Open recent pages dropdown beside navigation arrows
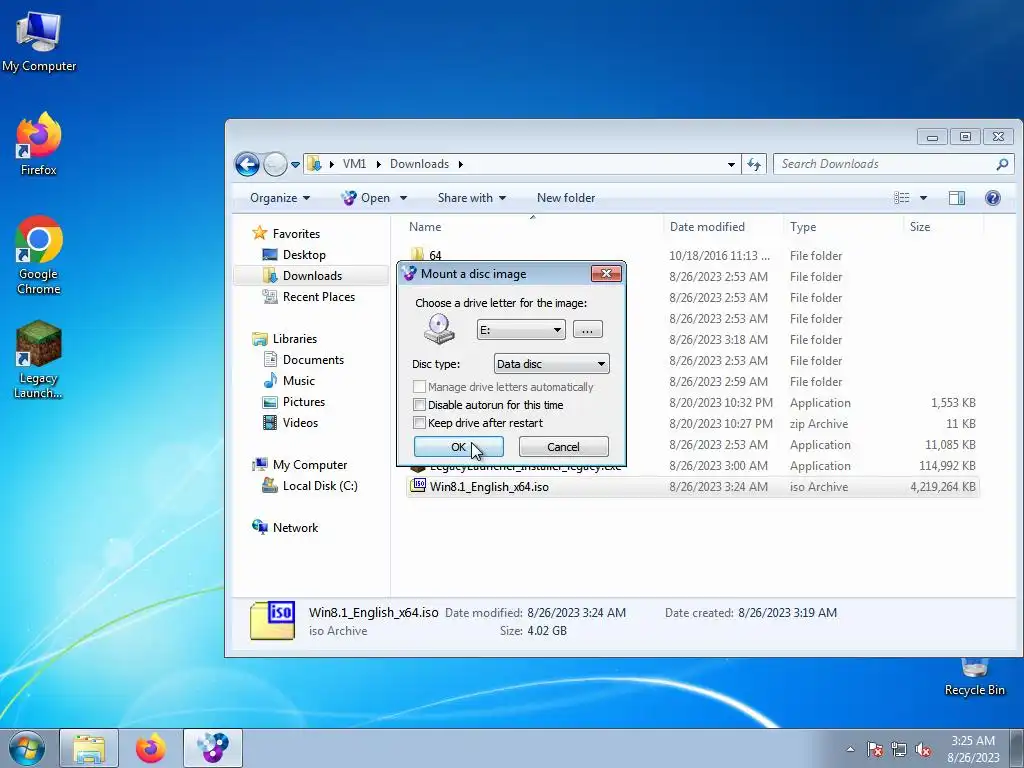This screenshot has width=1024, height=768. 295,165
